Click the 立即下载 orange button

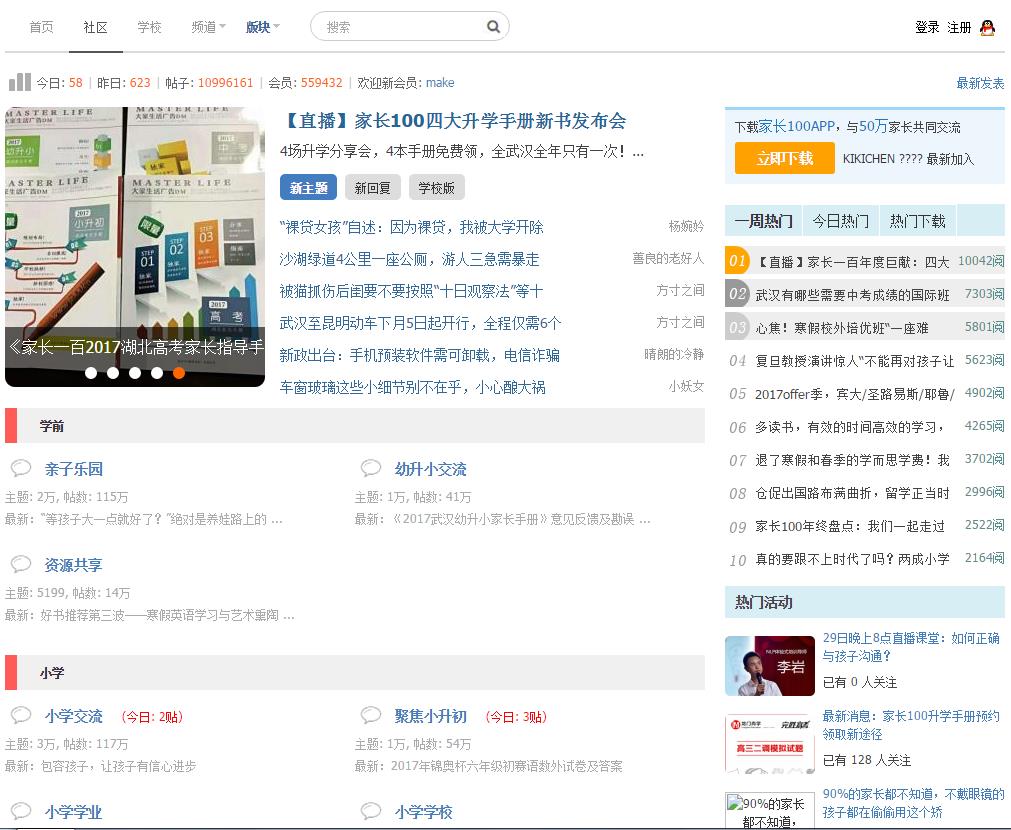(x=785, y=158)
